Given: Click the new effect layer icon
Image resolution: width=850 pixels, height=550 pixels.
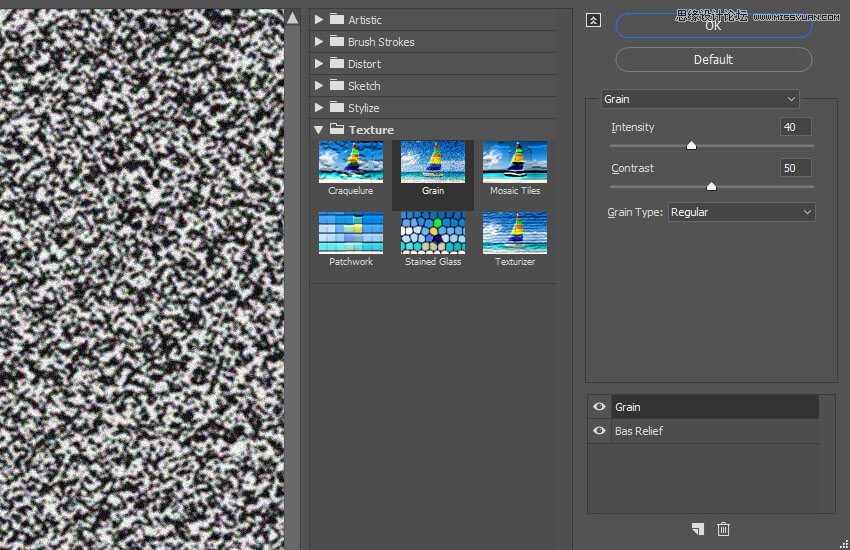Looking at the screenshot, I should click(697, 529).
